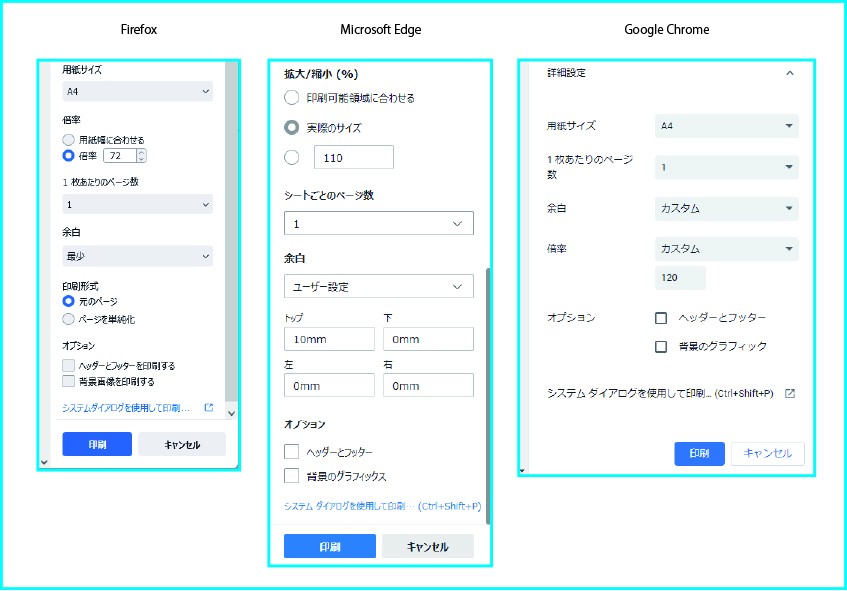Click the 印刷 button in Firefox
847x591 pixels.
click(x=97, y=444)
